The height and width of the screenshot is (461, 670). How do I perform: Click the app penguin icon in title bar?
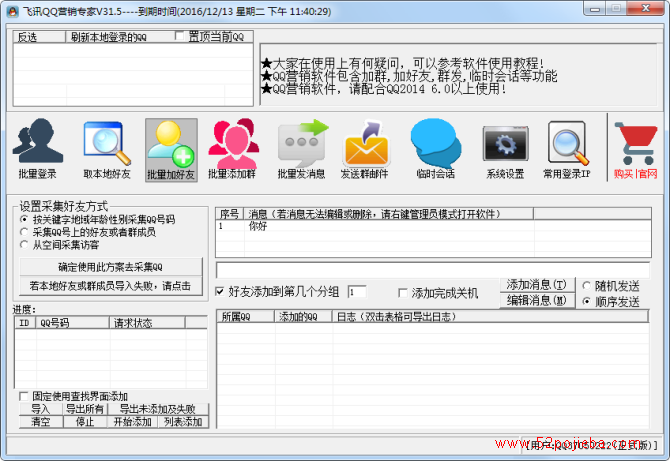(x=12, y=12)
